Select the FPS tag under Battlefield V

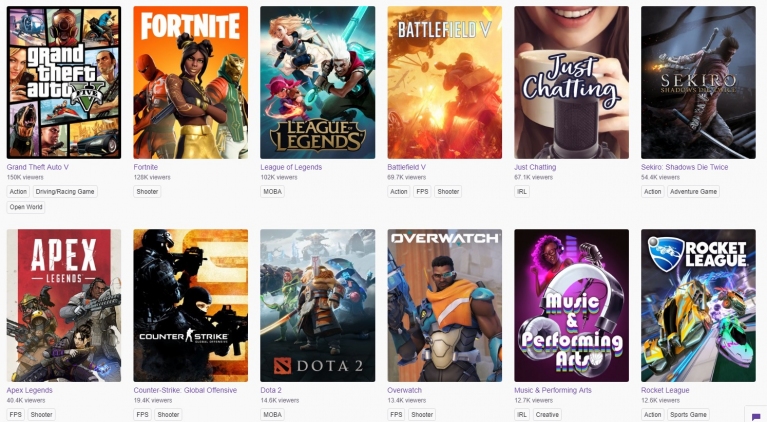click(x=422, y=192)
